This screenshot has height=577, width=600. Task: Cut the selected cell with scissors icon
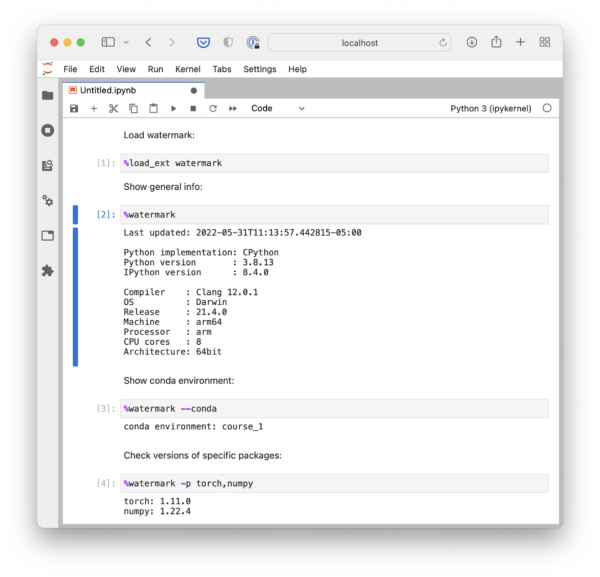click(114, 108)
